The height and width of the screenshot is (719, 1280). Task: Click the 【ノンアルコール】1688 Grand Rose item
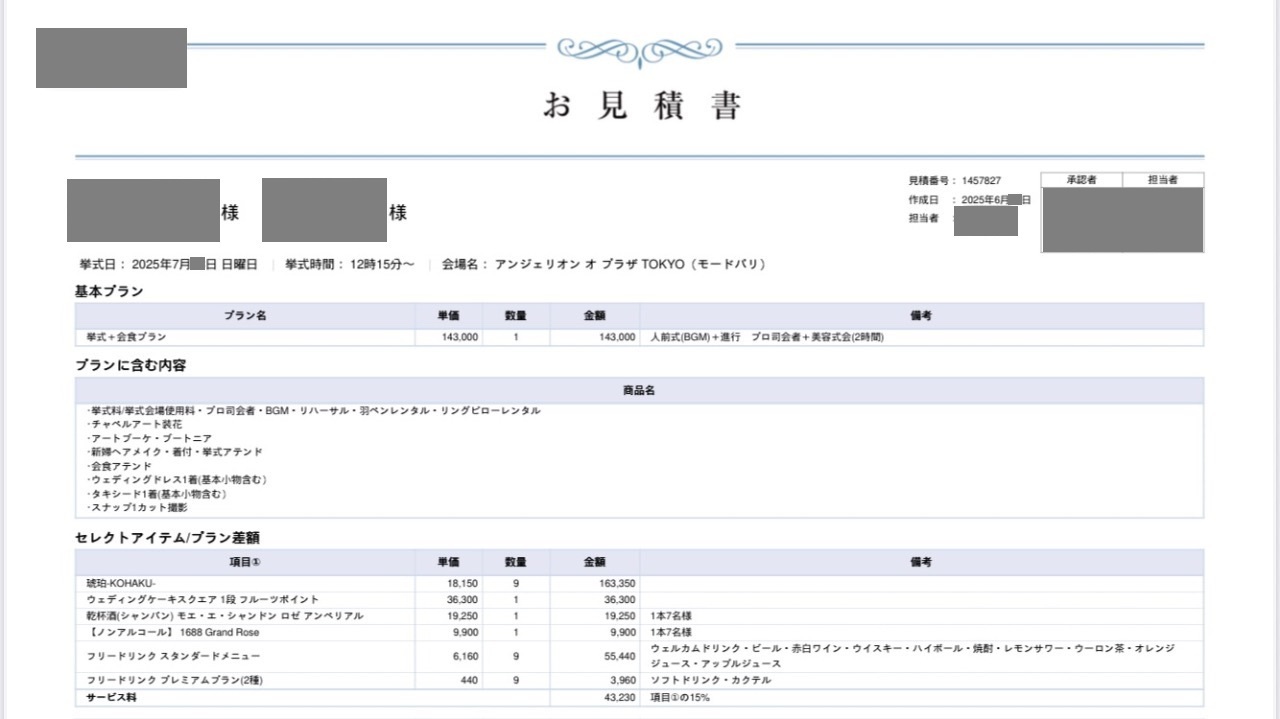tap(173, 633)
